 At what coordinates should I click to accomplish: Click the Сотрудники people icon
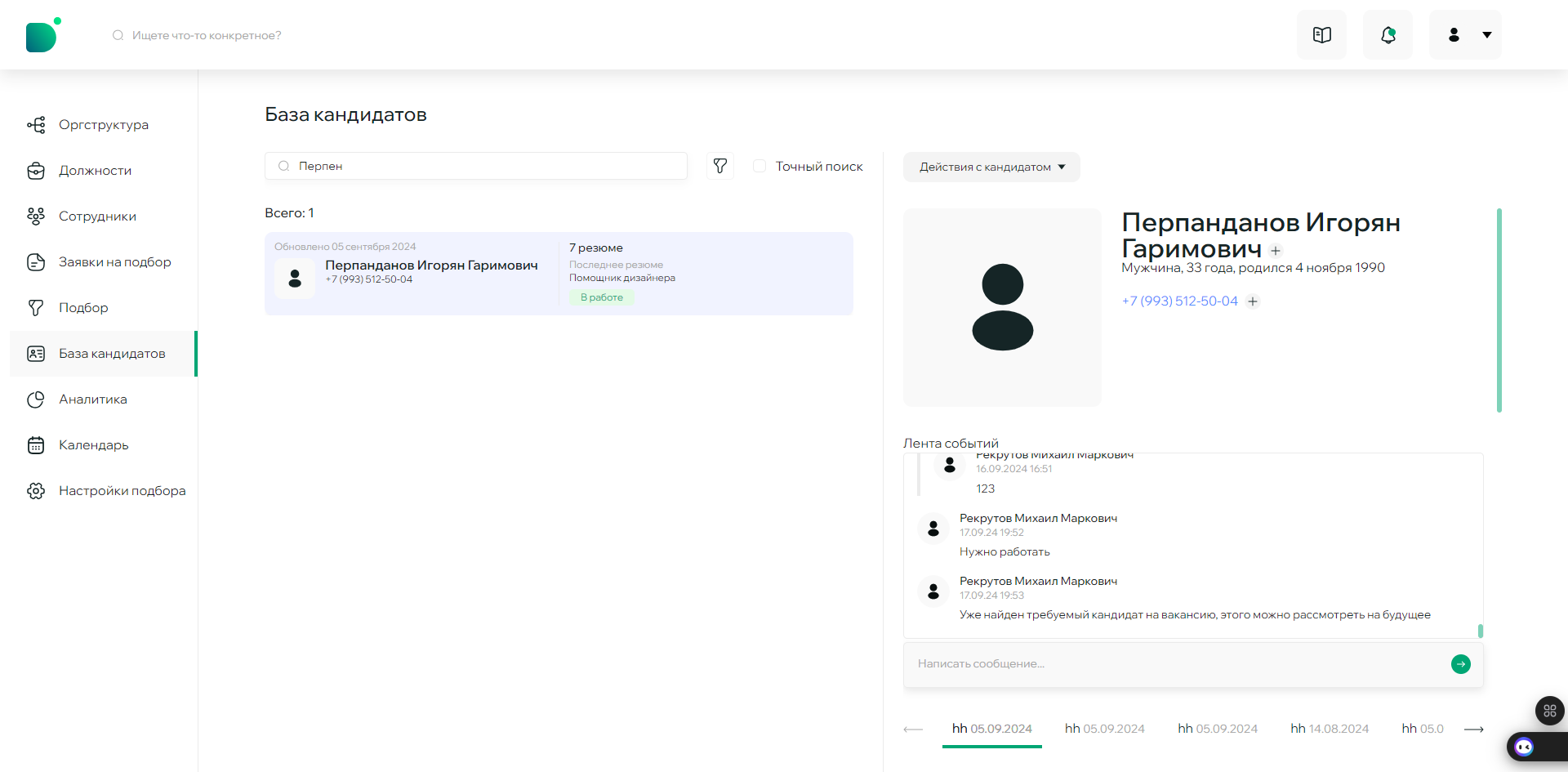pyautogui.click(x=36, y=216)
